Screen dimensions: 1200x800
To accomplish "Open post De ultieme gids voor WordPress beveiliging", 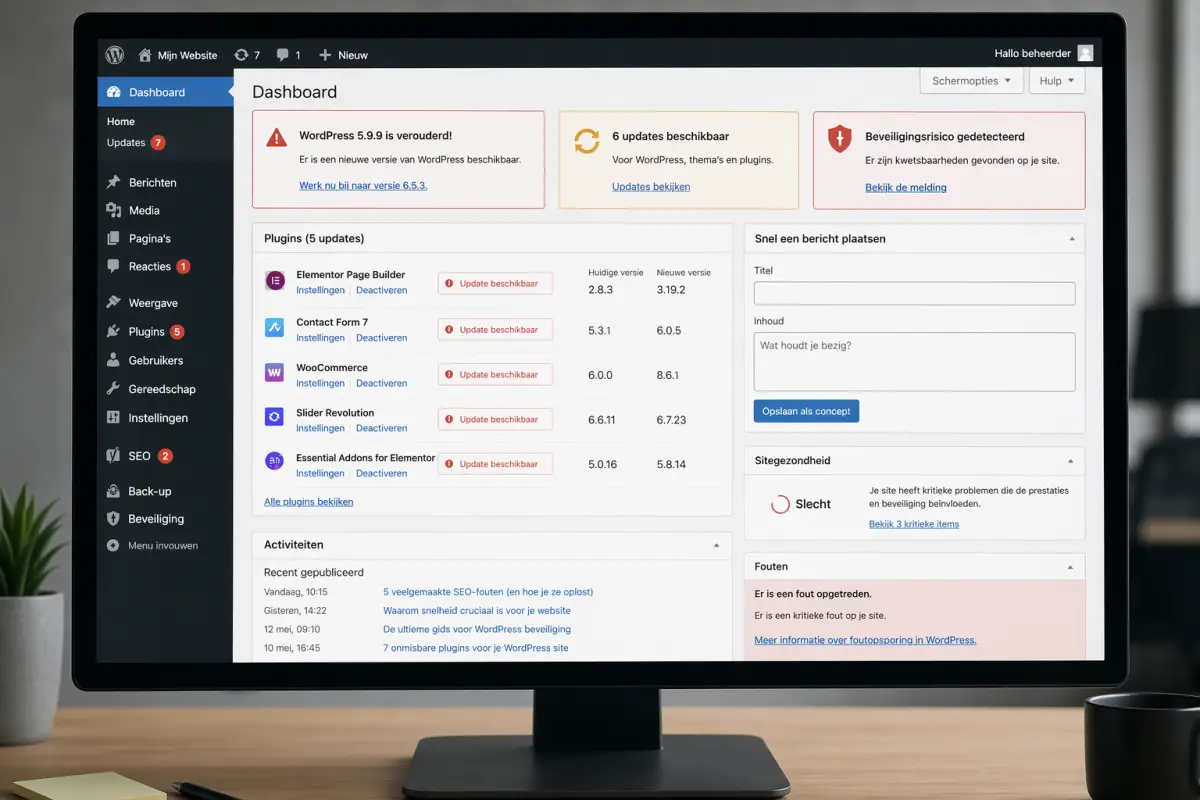I will [477, 629].
